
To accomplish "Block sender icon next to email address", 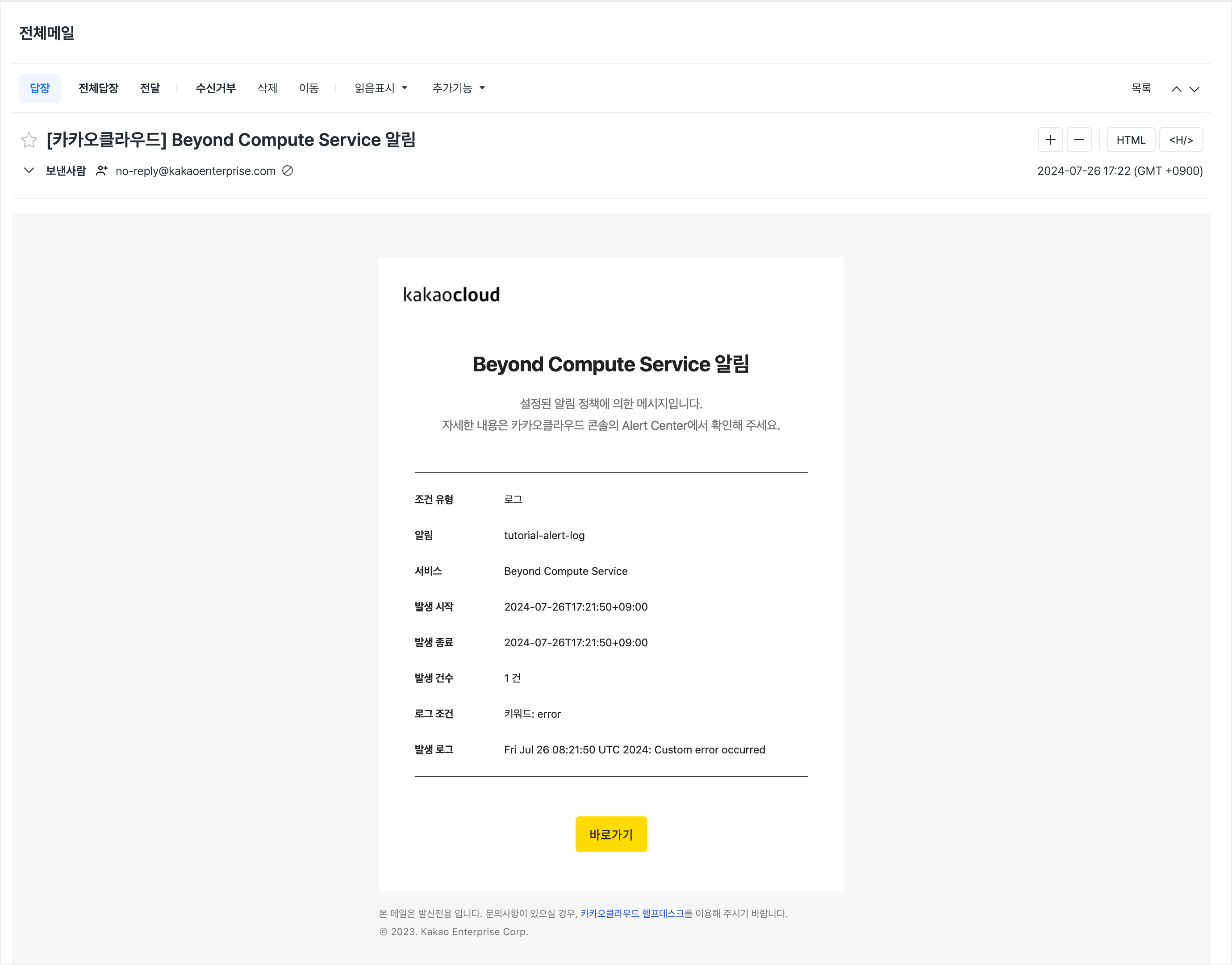I will (x=288, y=171).
